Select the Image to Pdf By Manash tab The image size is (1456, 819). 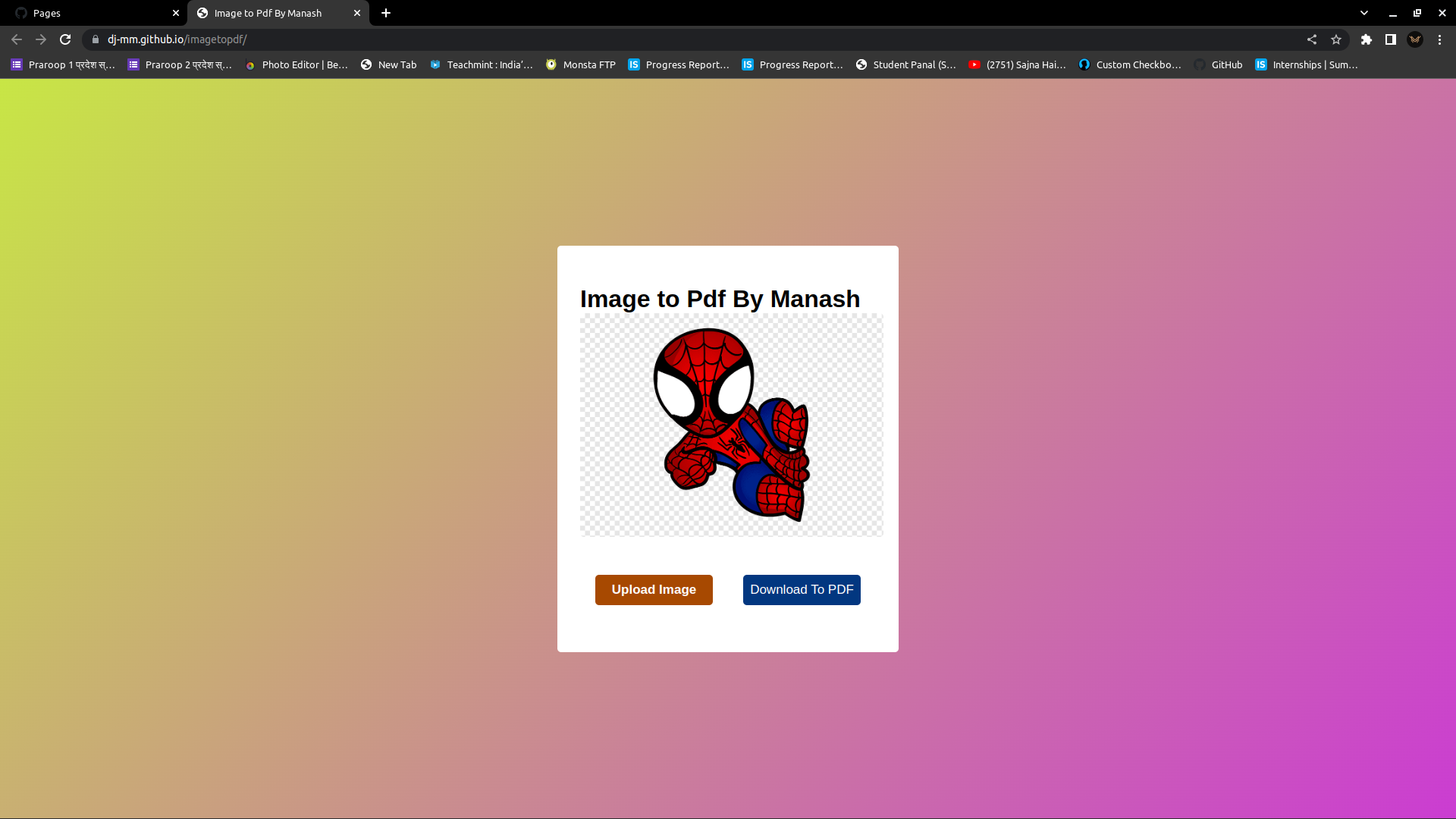click(x=265, y=13)
